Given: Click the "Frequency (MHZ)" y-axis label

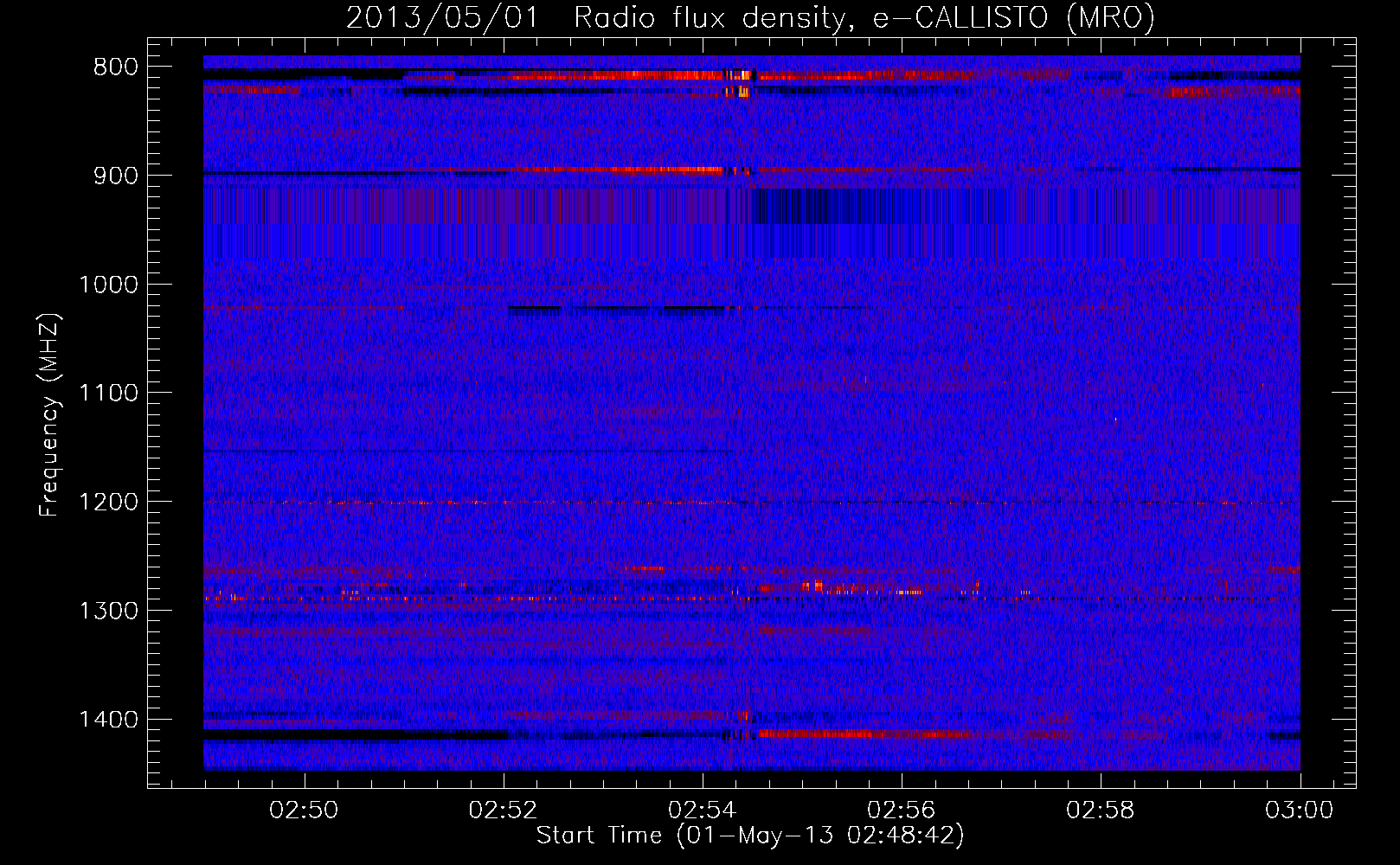Looking at the screenshot, I should pos(49,415).
